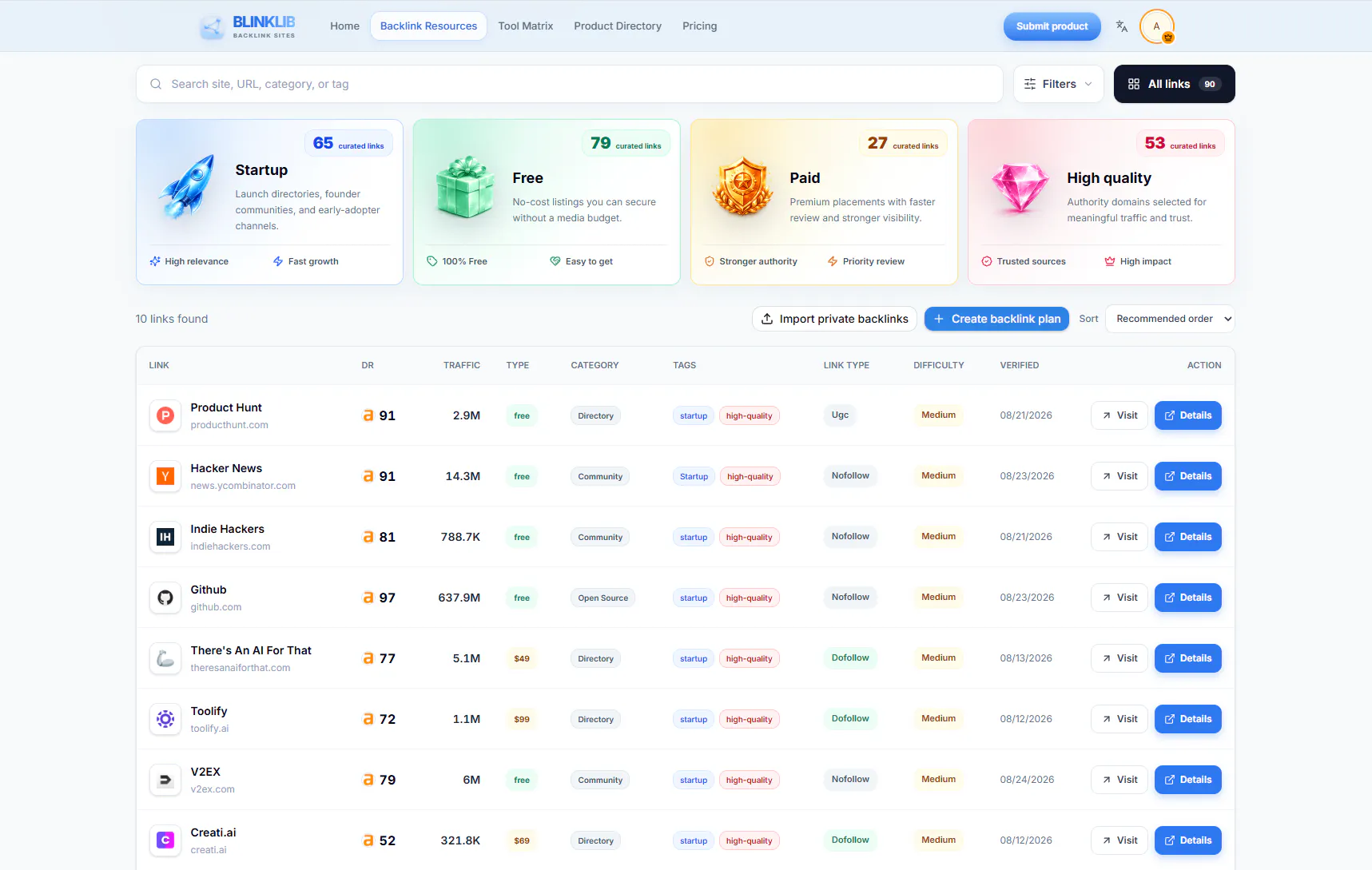
Task: Click the search magnifier icon
Action: [156, 84]
